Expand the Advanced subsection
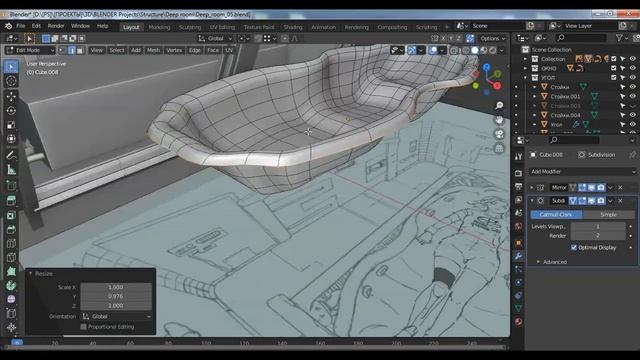640x360 pixels. (x=554, y=262)
